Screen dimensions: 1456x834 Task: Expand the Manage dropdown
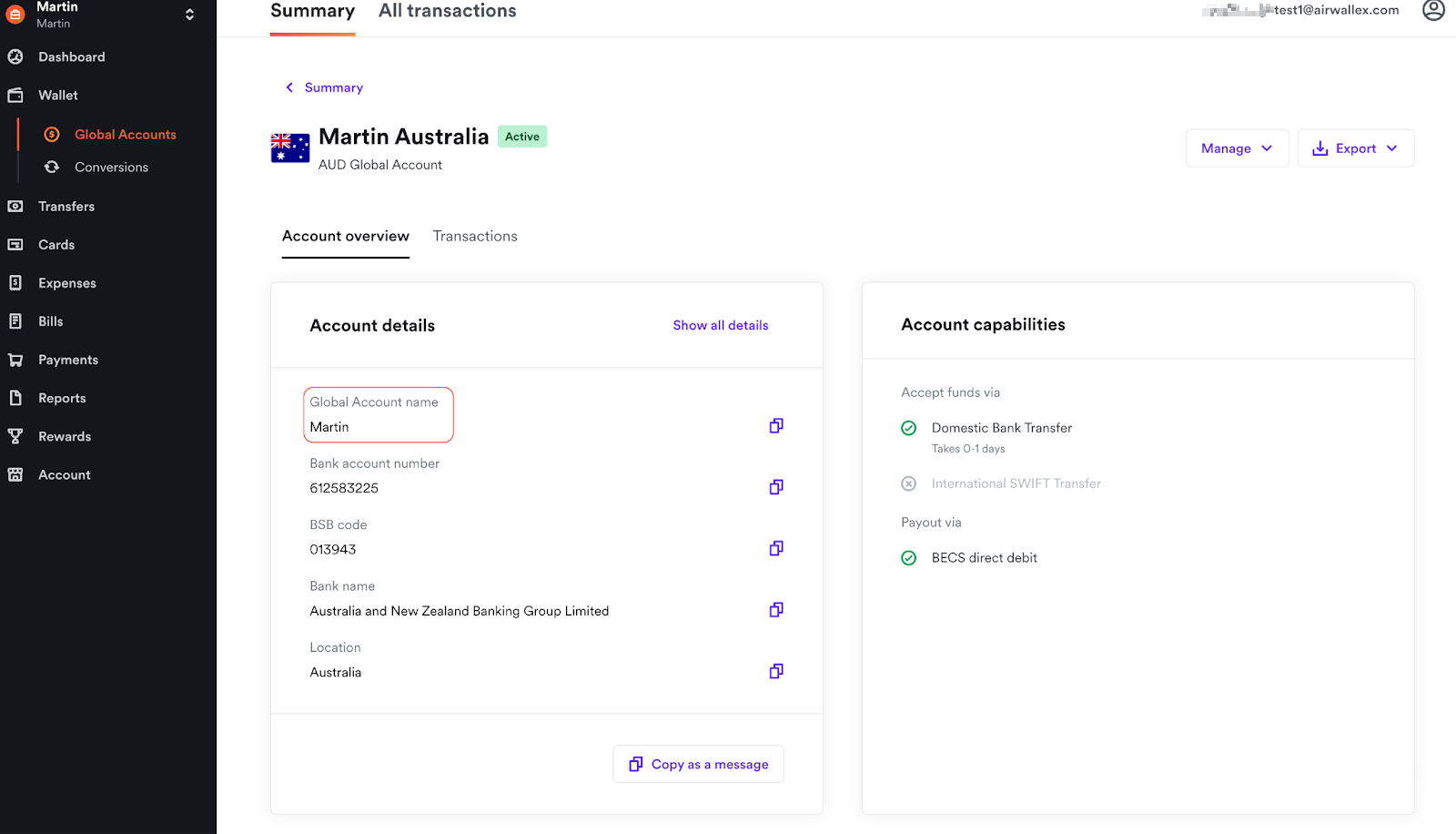1237,148
